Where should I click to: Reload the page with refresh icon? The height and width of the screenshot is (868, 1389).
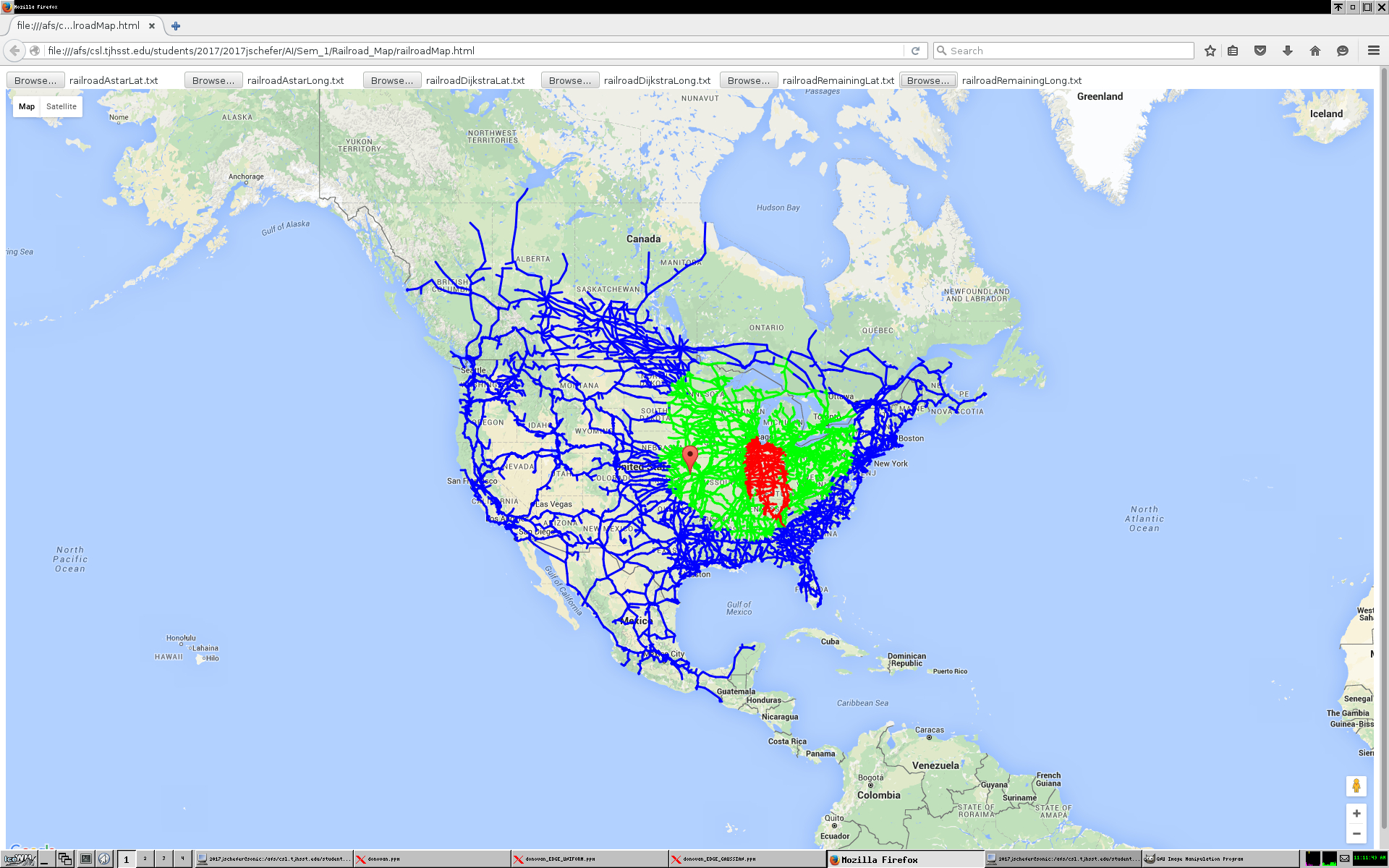tap(915, 51)
